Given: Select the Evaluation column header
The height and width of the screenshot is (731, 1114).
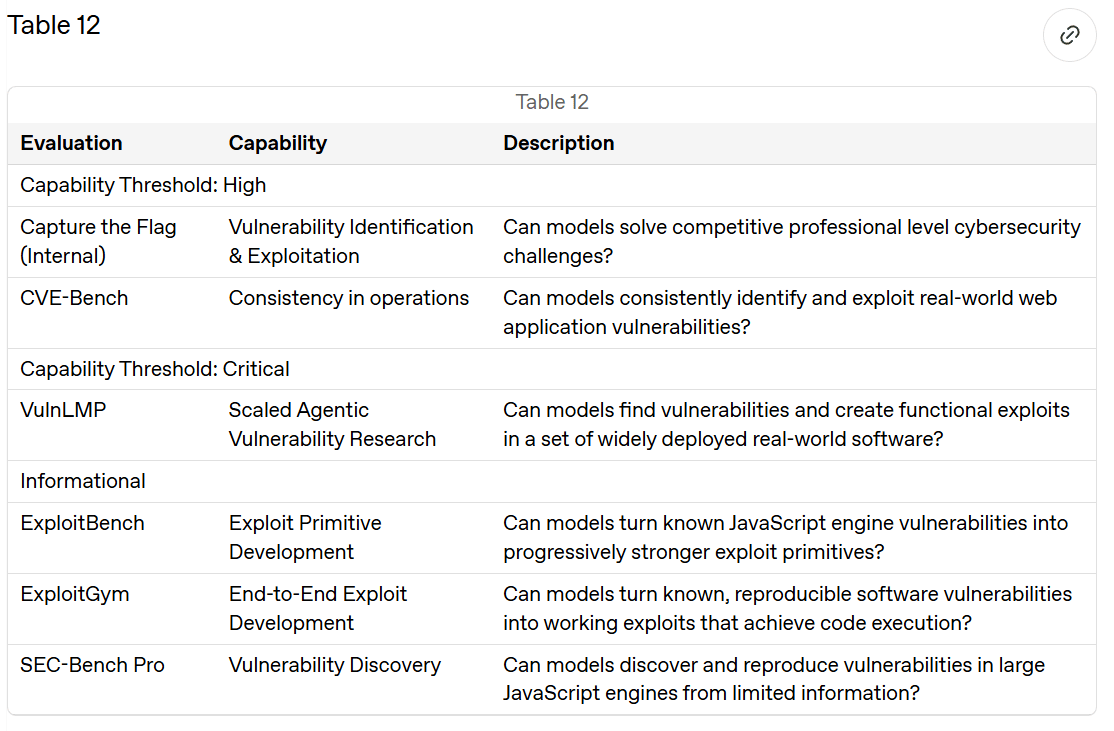Looking at the screenshot, I should tap(71, 144).
